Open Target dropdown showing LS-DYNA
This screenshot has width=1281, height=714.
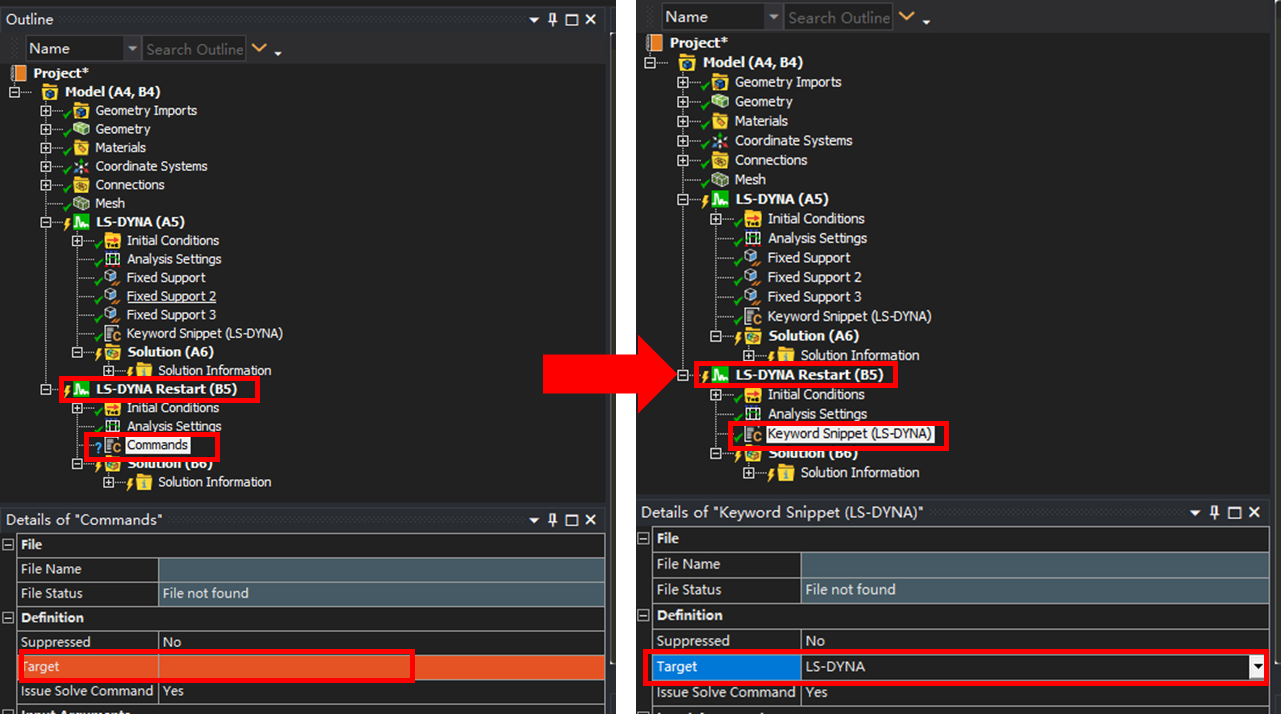(1257, 667)
